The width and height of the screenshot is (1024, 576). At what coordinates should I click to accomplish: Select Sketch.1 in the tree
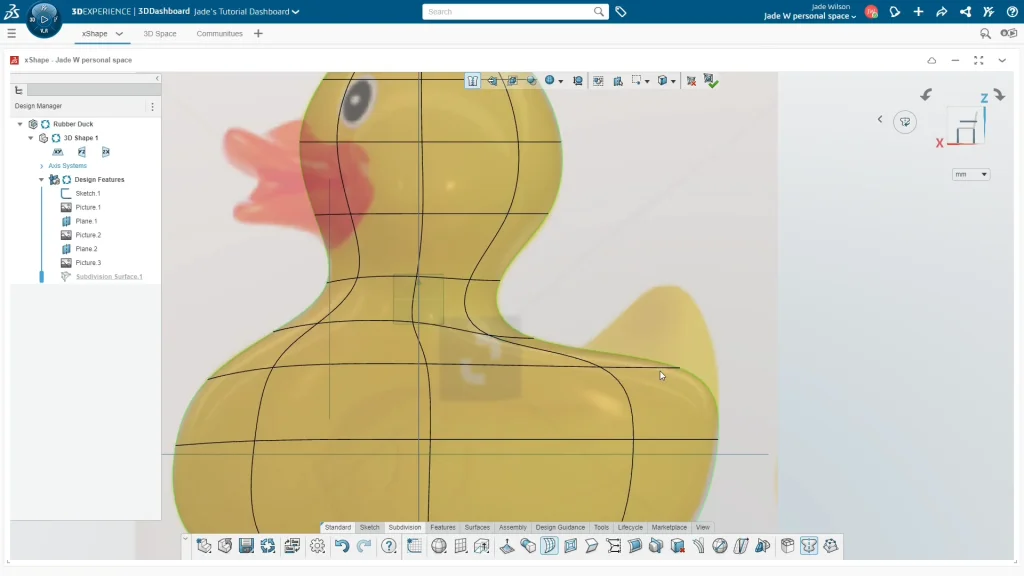(88, 193)
